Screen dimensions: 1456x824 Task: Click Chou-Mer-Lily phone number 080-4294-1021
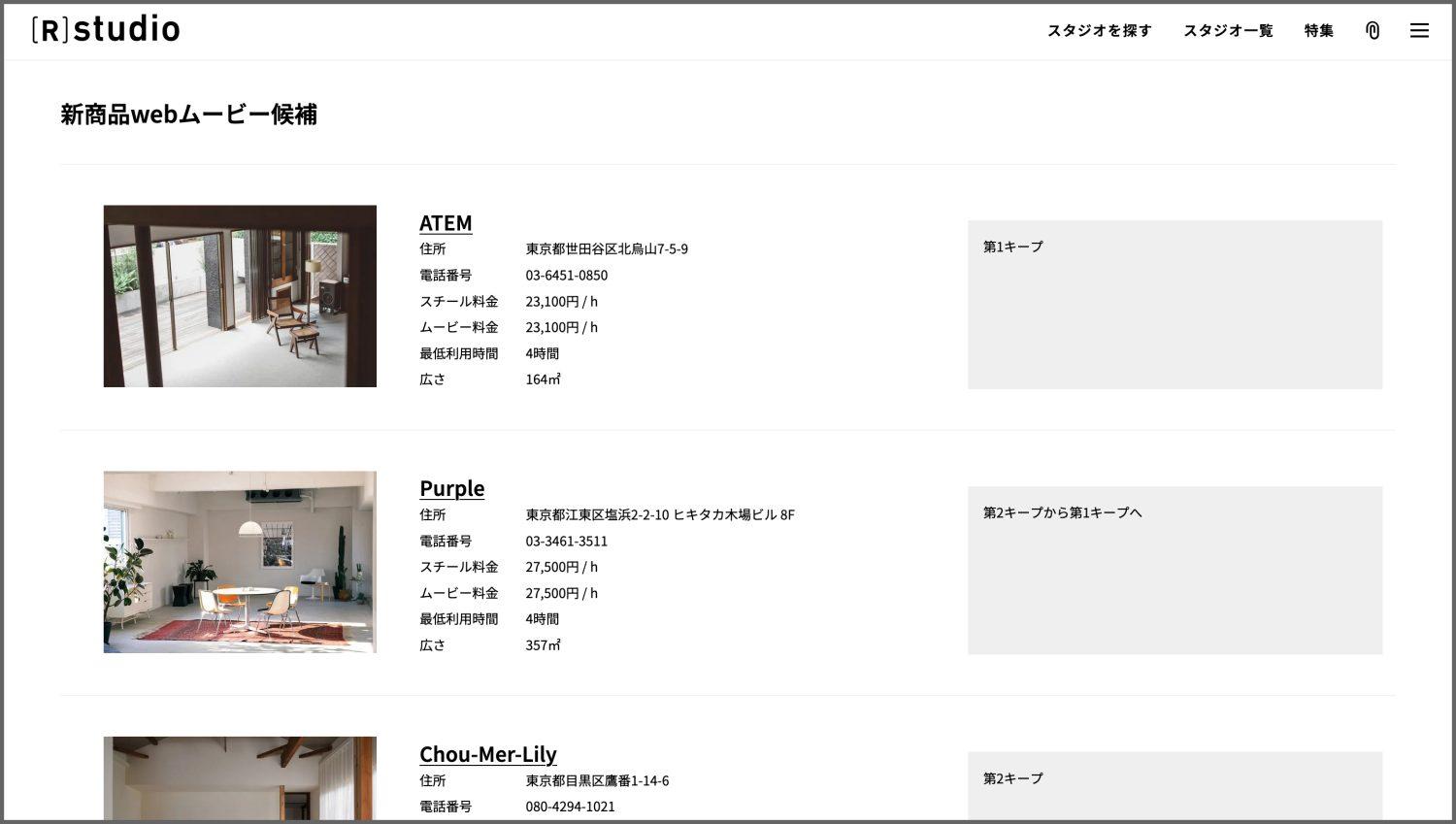pyautogui.click(x=570, y=807)
